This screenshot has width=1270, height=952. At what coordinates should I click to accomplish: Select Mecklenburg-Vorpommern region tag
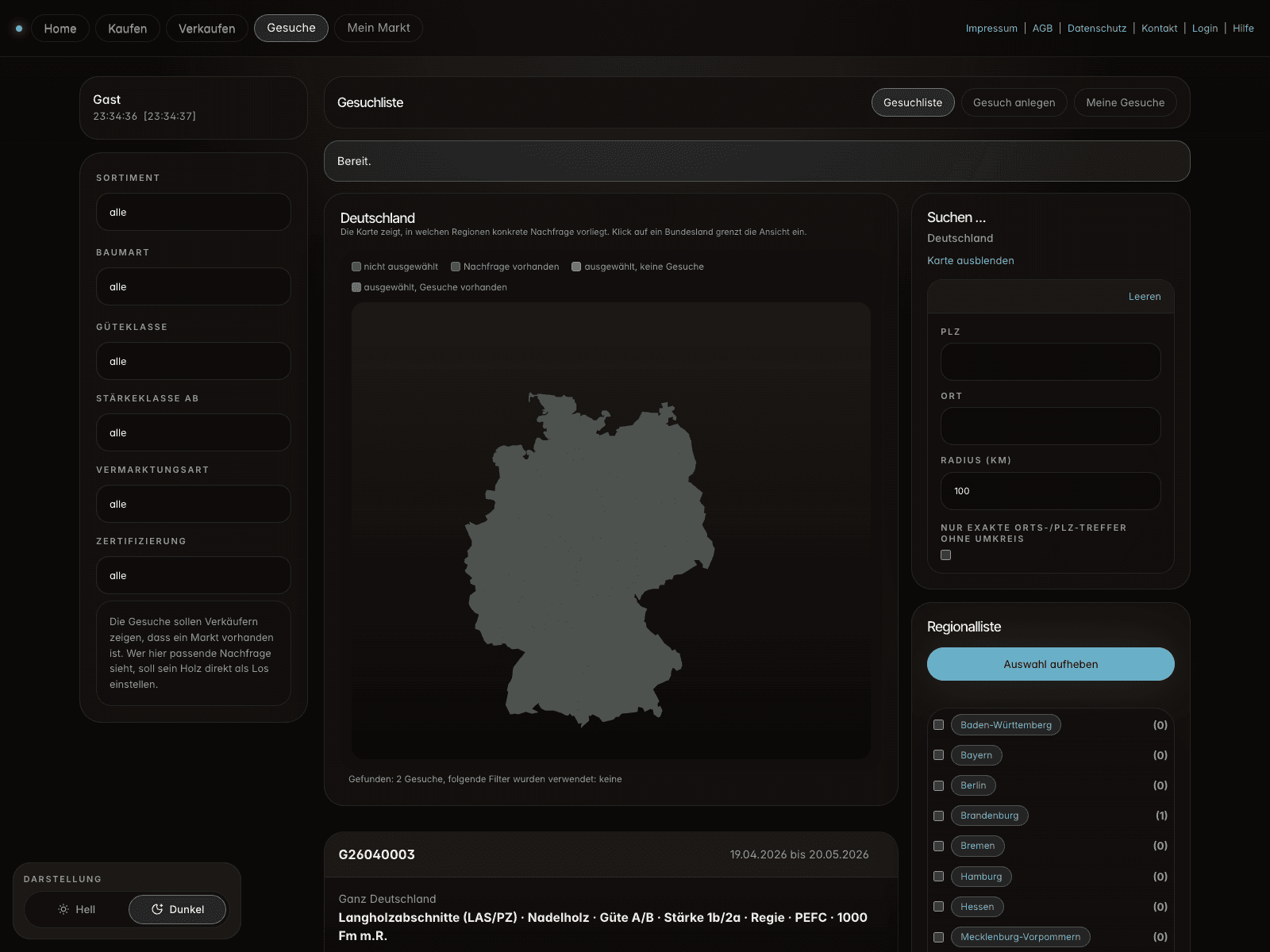1021,937
